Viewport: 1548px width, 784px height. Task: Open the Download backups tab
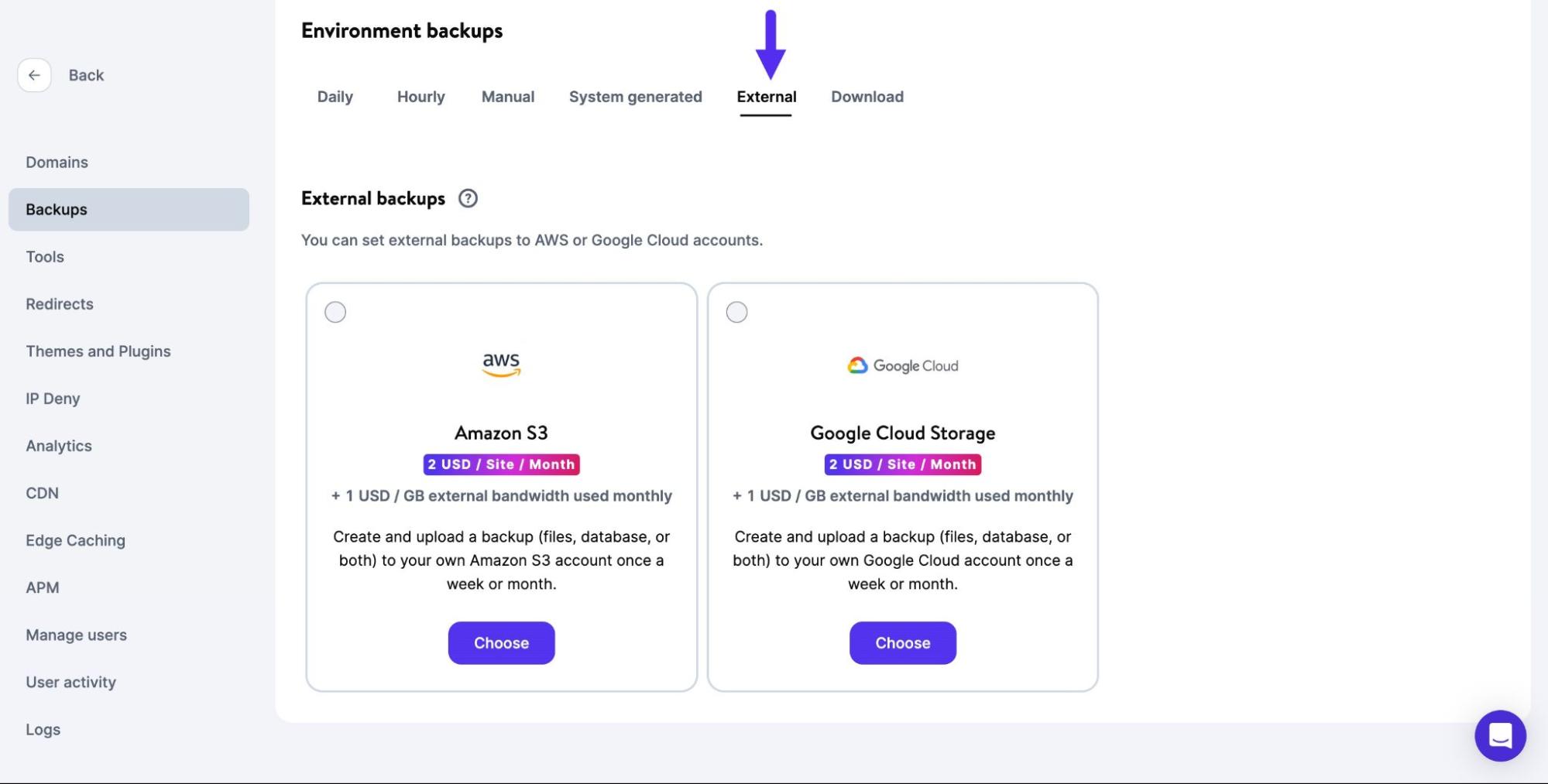tap(867, 97)
